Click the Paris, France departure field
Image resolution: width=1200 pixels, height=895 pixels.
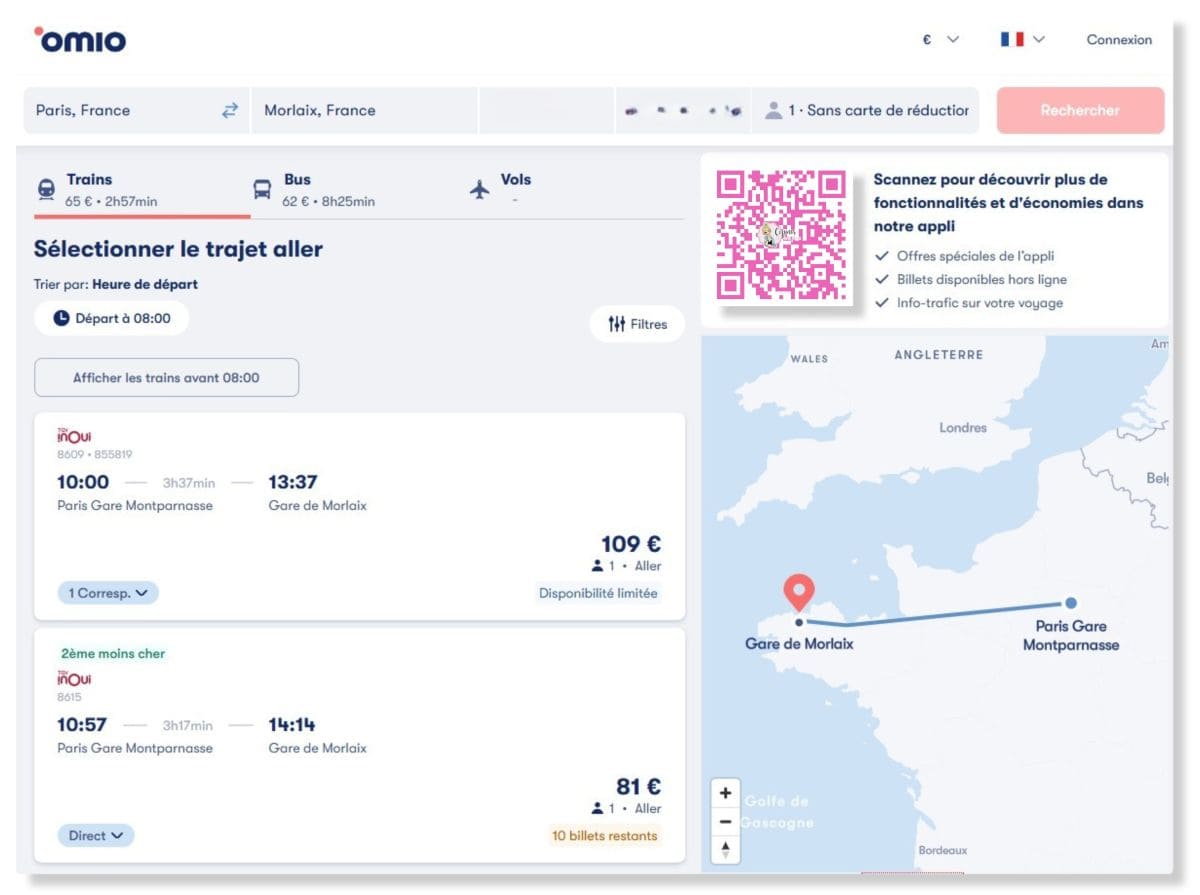coord(135,110)
